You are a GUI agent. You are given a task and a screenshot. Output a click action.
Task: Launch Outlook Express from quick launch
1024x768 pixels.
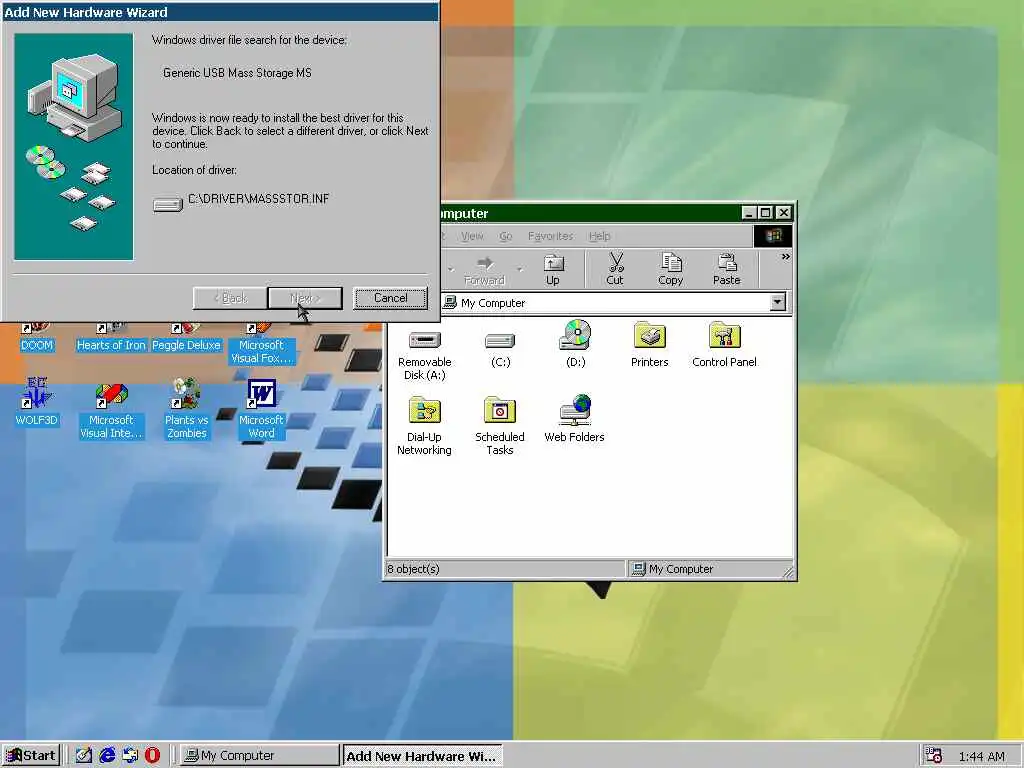tap(130, 756)
